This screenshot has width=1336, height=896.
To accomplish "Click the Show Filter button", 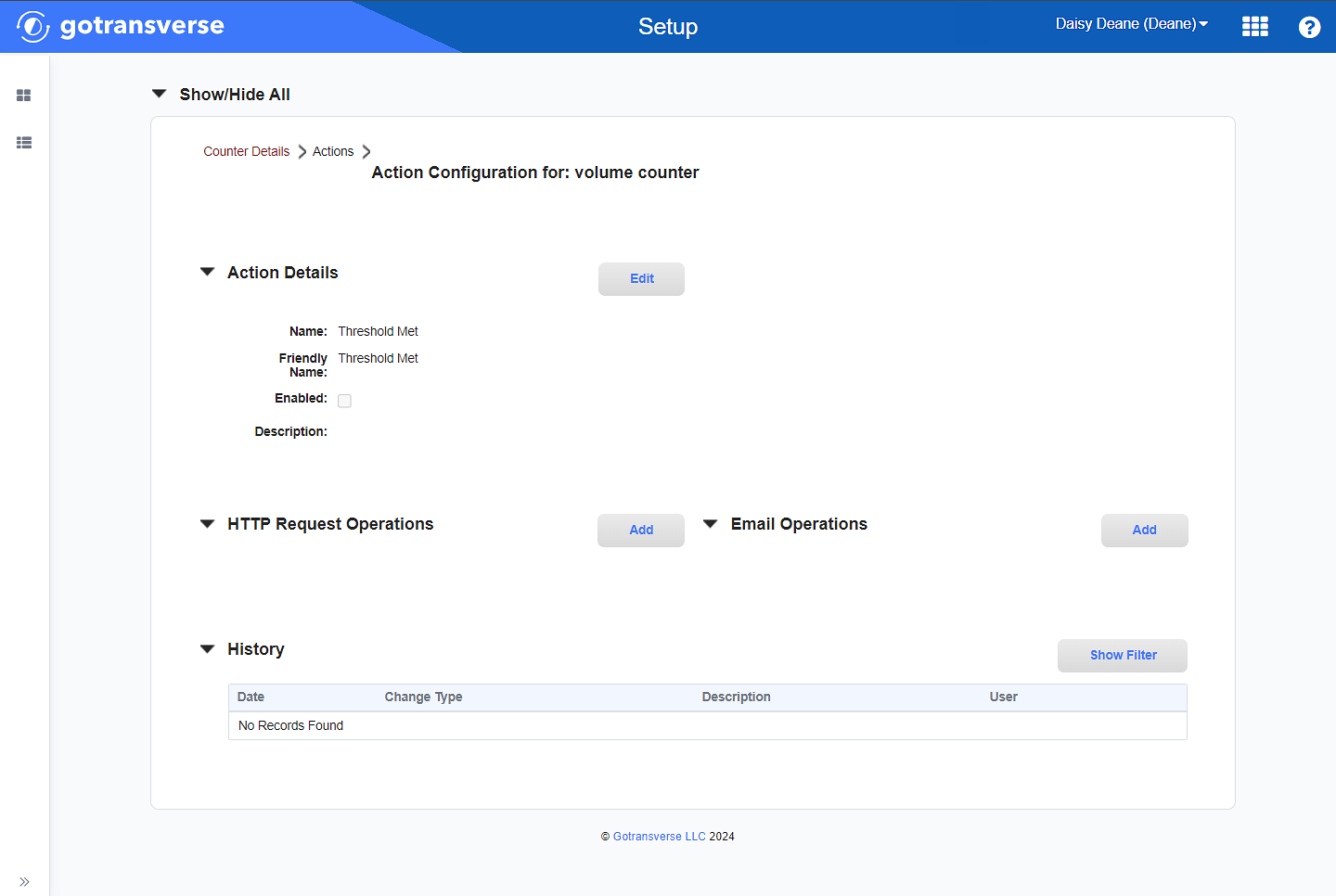I will 1123,656.
